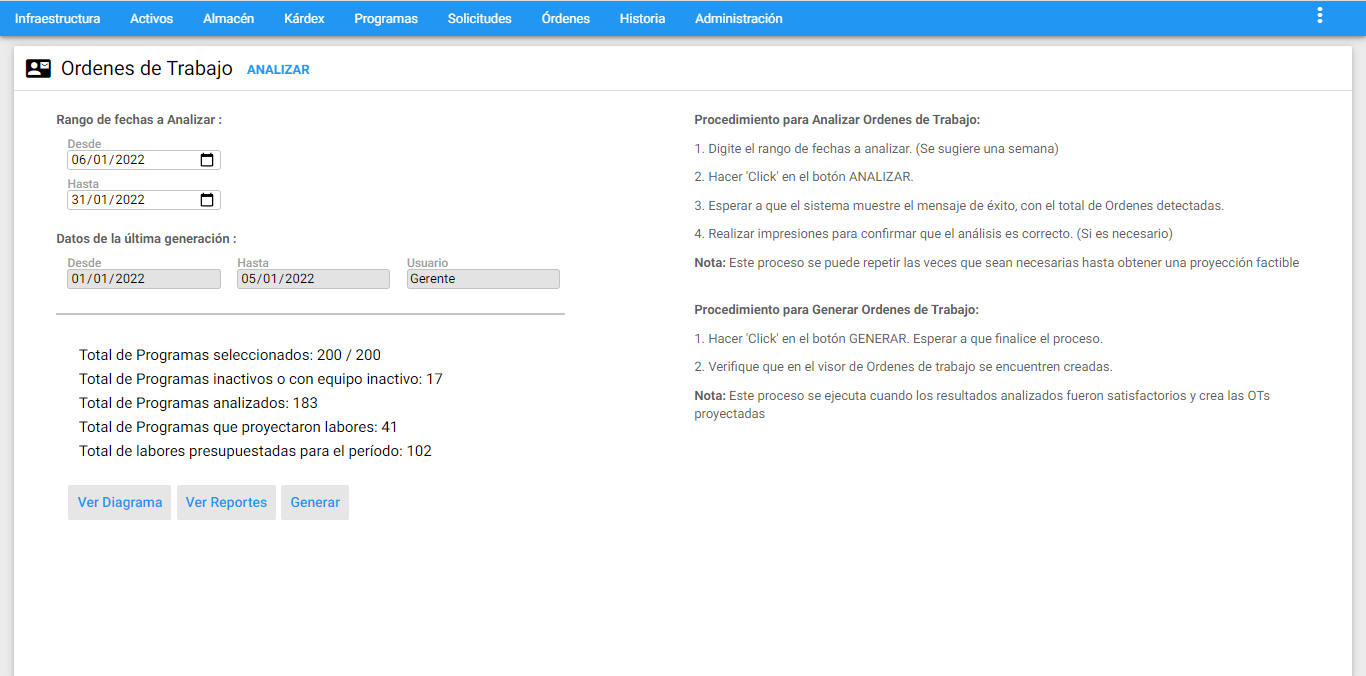The height and width of the screenshot is (676, 1366).
Task: Click last generation Hasta field 05/01/2022
Action: click(x=313, y=279)
